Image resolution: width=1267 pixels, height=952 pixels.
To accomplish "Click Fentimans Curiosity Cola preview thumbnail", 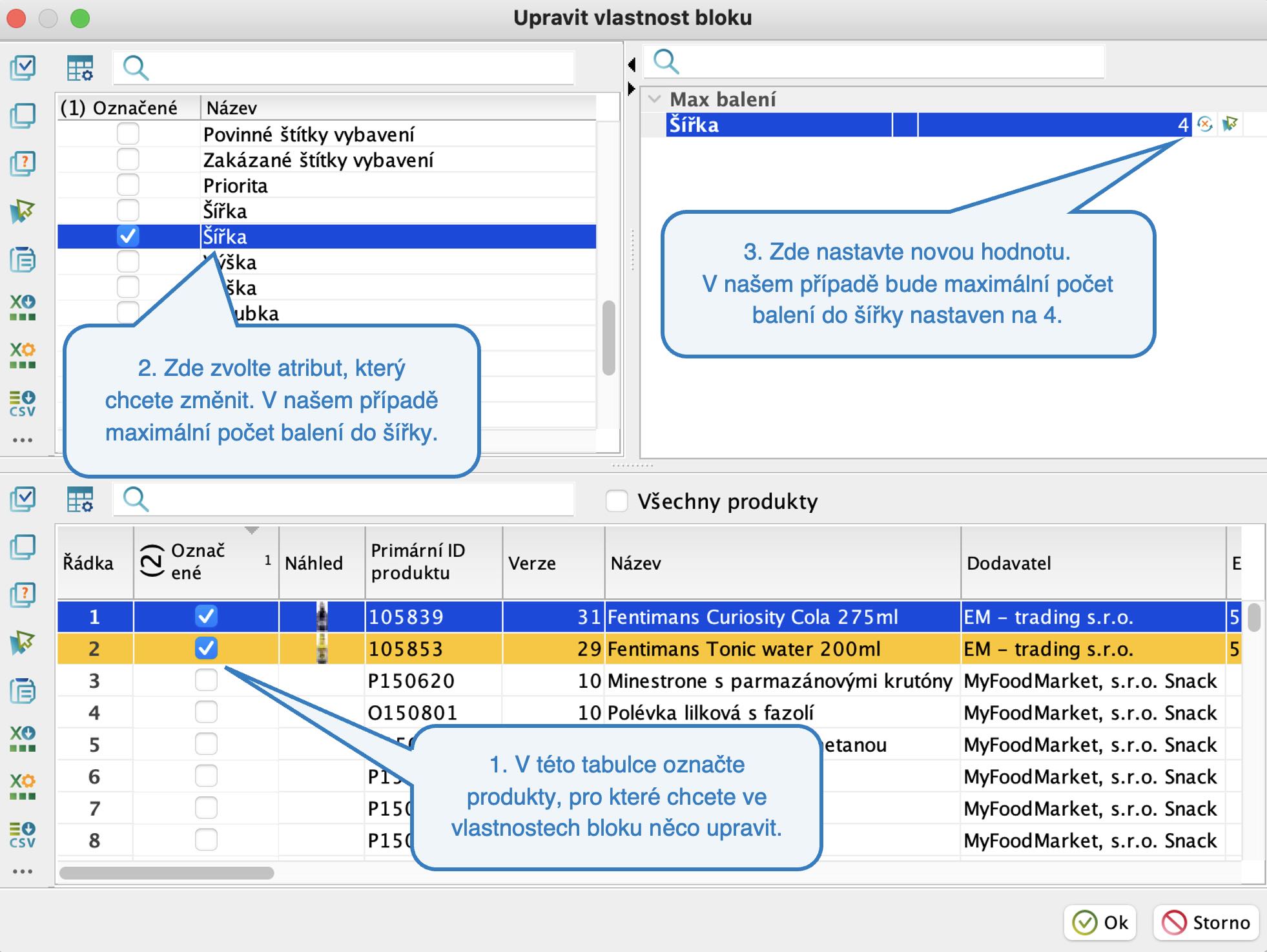I will click(x=322, y=616).
